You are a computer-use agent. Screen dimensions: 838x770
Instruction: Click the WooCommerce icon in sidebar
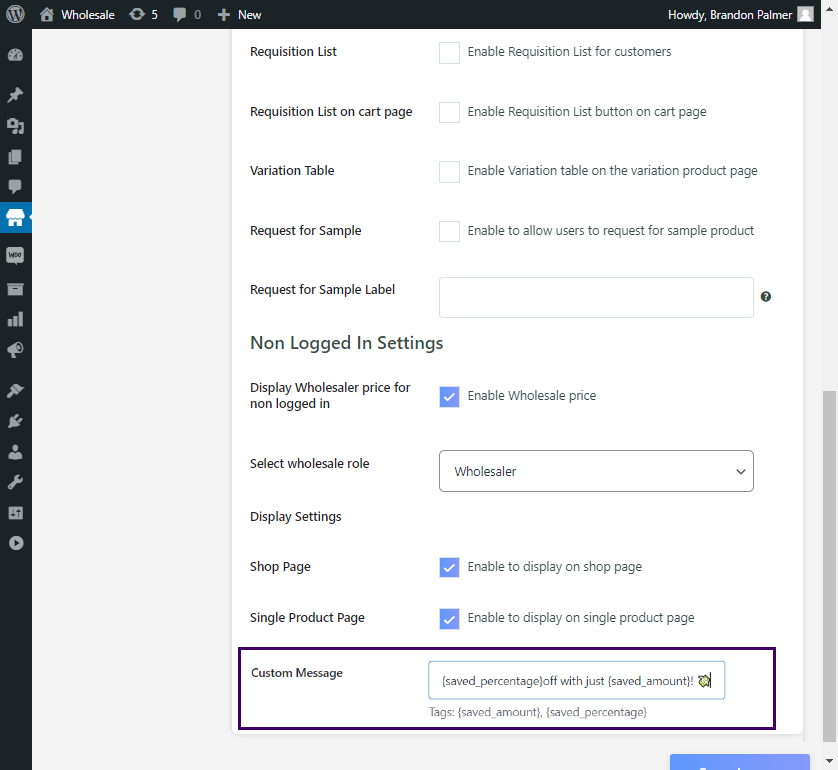[x=15, y=255]
